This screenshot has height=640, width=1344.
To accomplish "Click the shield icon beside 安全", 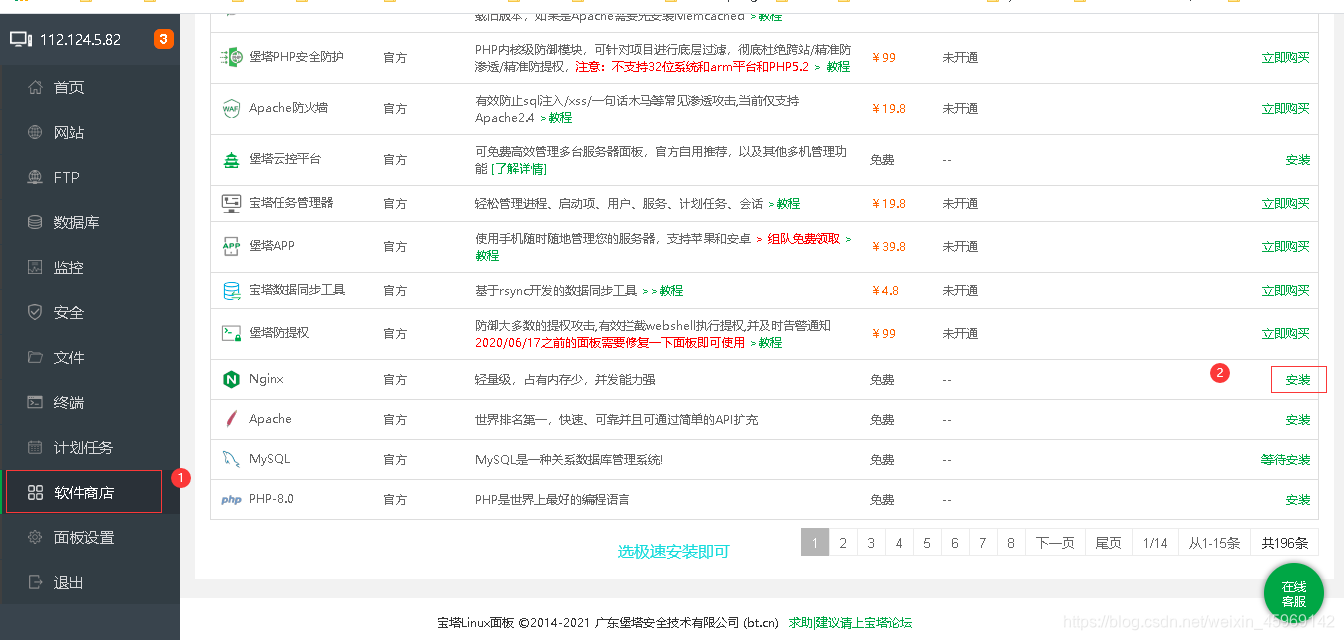I will [36, 312].
